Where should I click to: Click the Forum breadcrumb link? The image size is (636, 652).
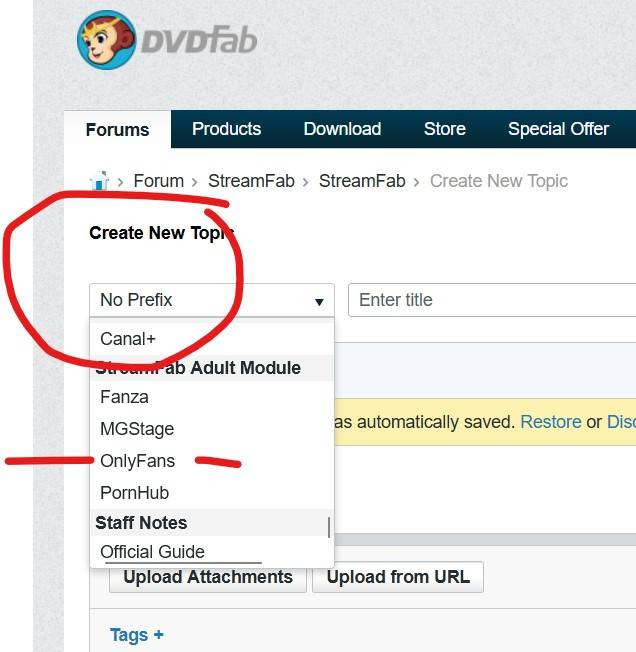tap(159, 181)
